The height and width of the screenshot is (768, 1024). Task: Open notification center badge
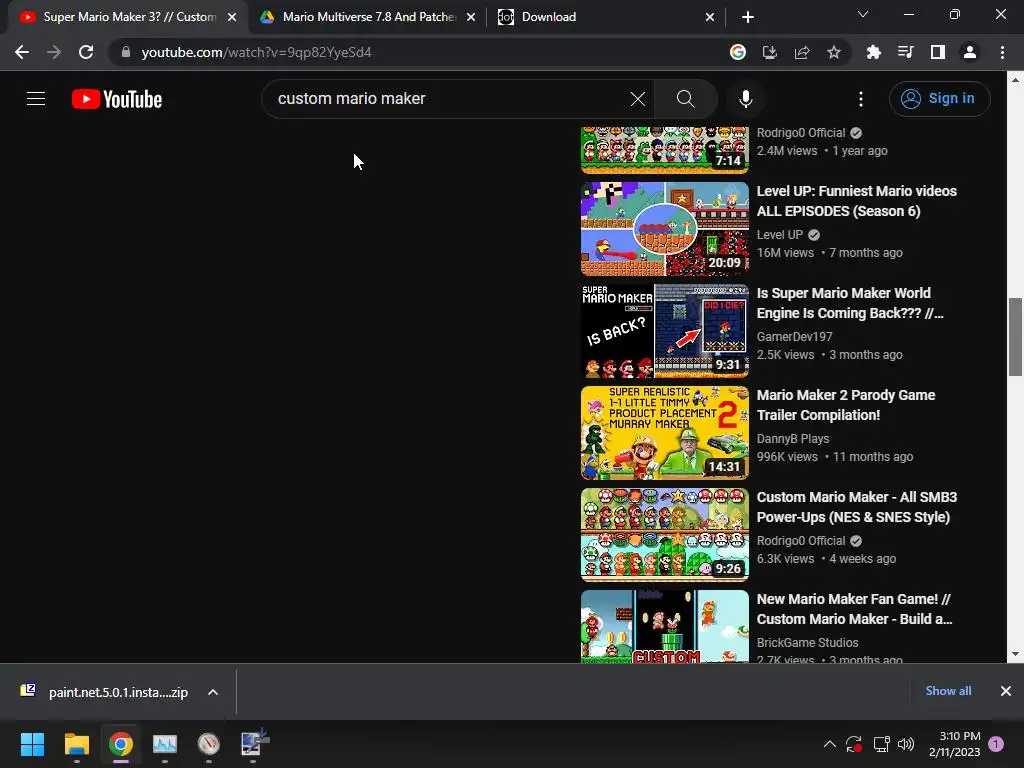coord(996,744)
